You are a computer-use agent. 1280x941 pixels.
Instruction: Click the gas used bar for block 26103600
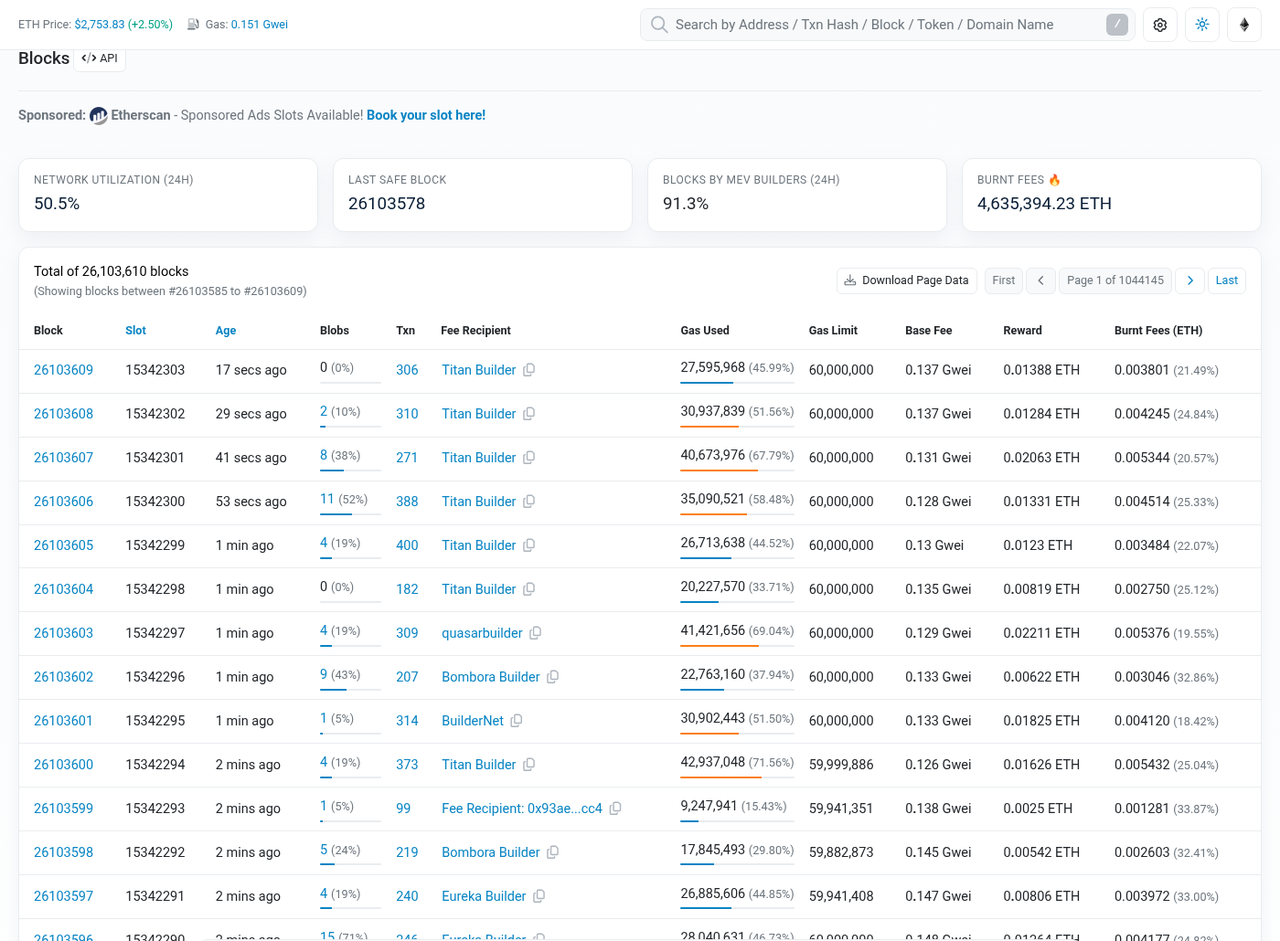(x=737, y=777)
